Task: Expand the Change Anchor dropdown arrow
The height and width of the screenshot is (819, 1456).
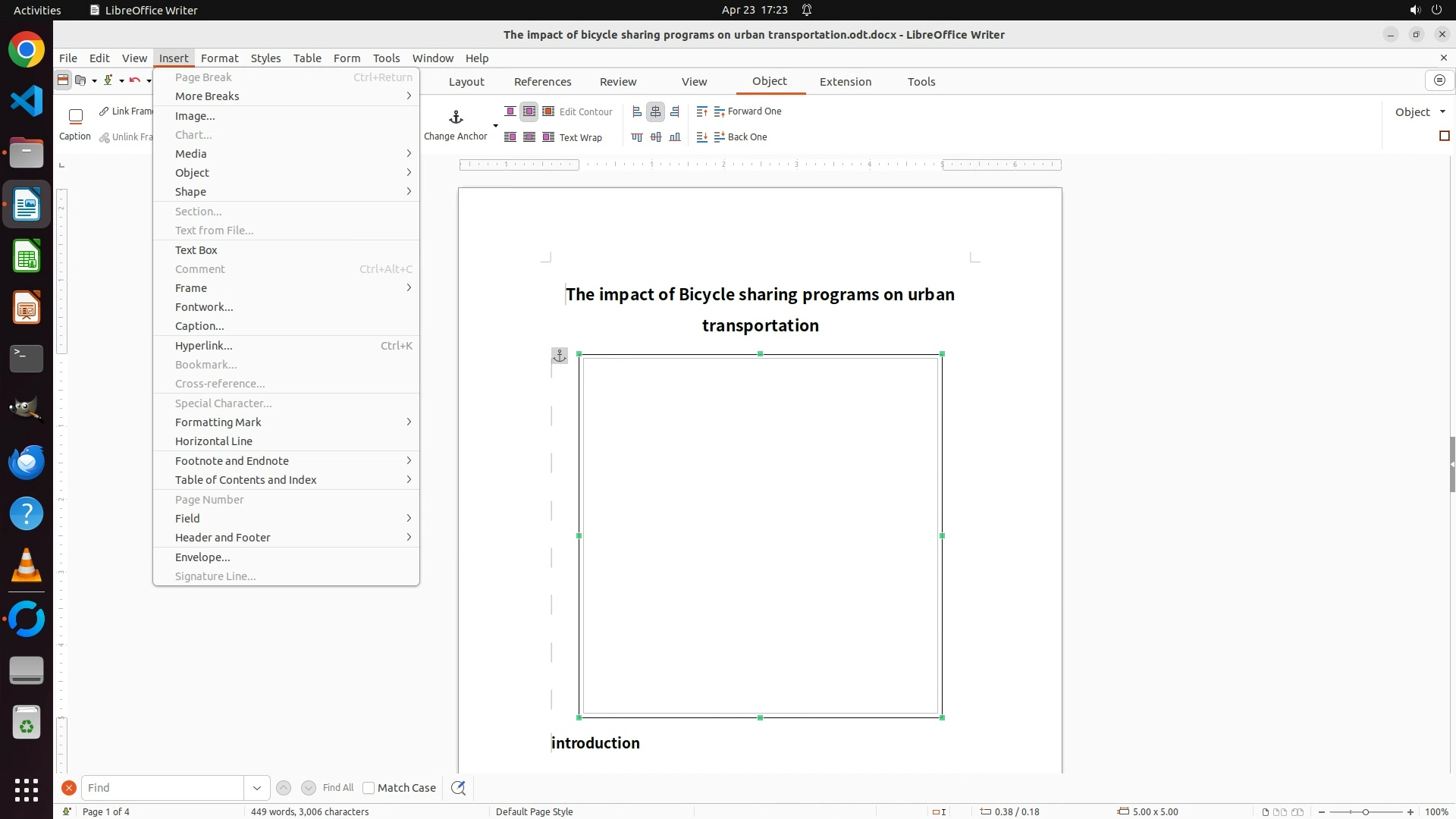Action: tap(495, 126)
